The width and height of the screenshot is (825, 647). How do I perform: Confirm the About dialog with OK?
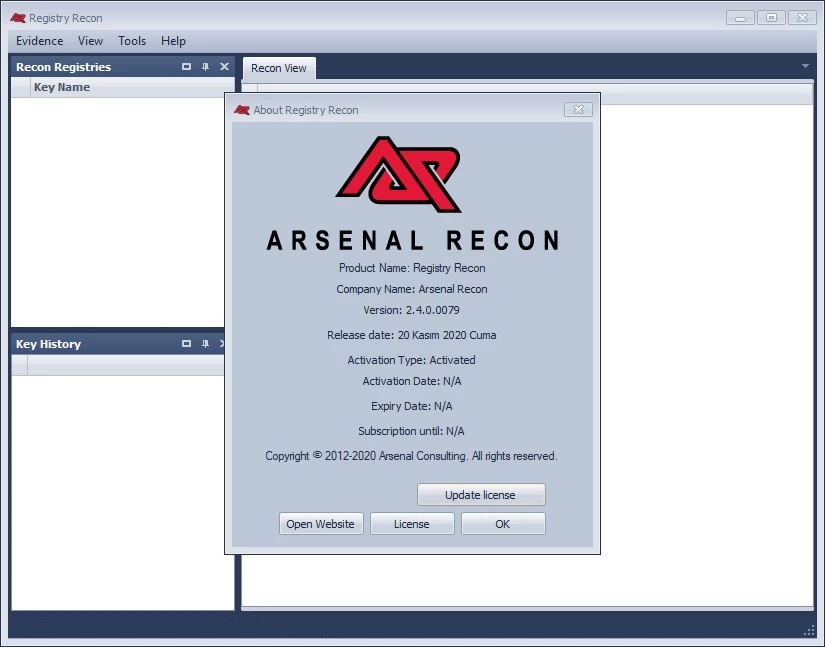coord(503,524)
